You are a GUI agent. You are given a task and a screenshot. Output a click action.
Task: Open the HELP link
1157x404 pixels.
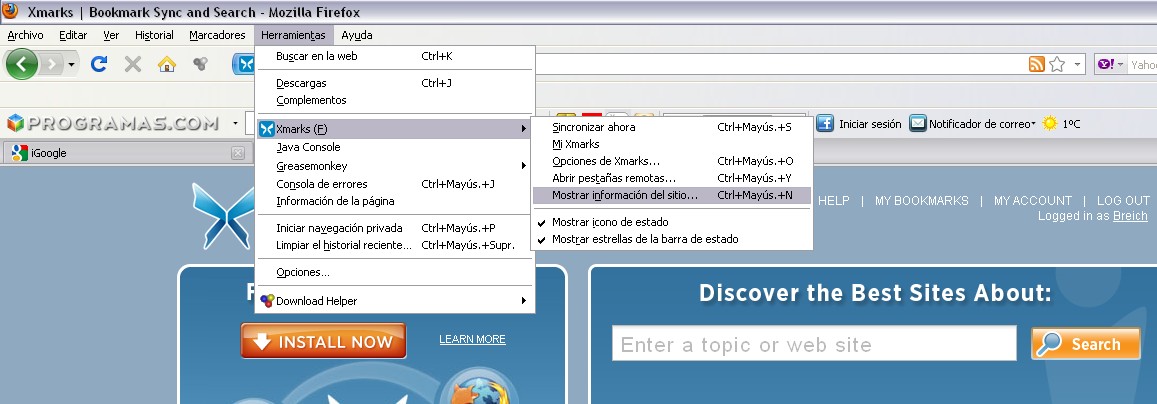[834, 201]
